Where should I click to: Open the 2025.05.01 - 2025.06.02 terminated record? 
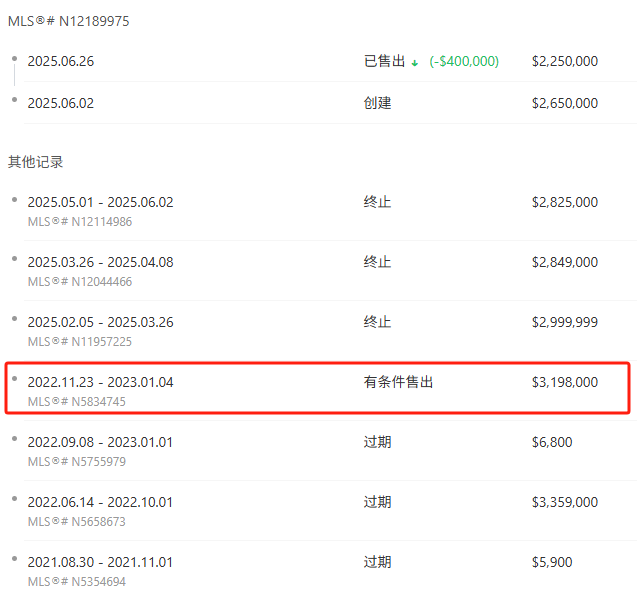point(100,202)
